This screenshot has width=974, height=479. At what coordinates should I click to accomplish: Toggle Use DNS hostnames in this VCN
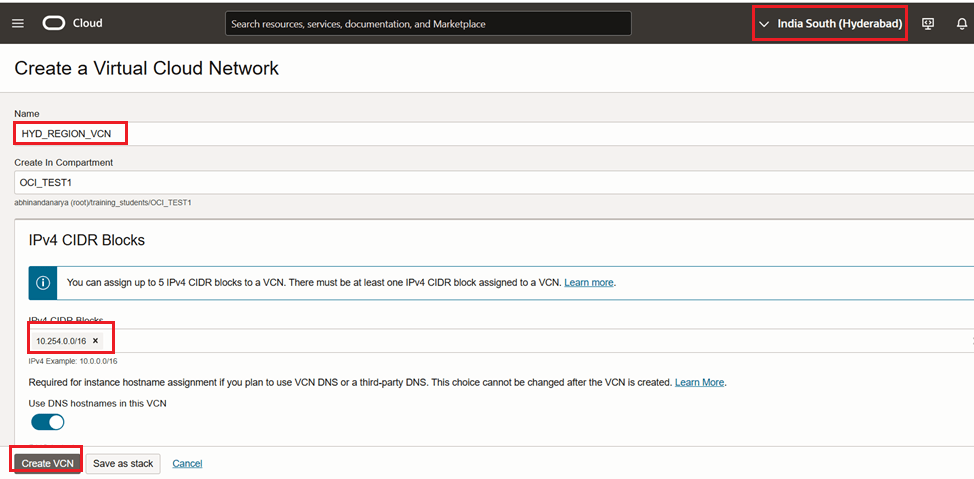48,422
